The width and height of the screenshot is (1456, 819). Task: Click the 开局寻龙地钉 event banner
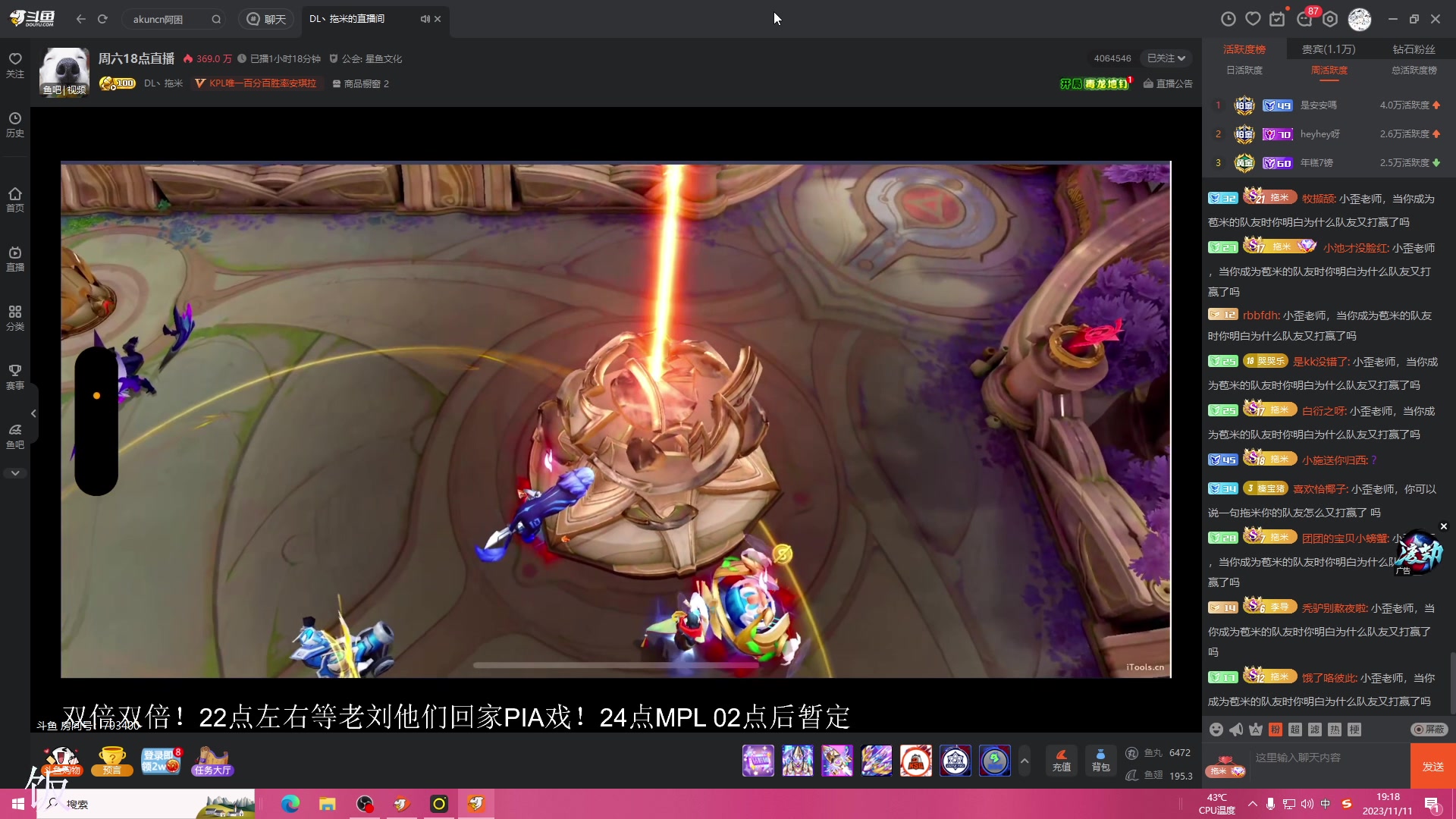(1097, 83)
